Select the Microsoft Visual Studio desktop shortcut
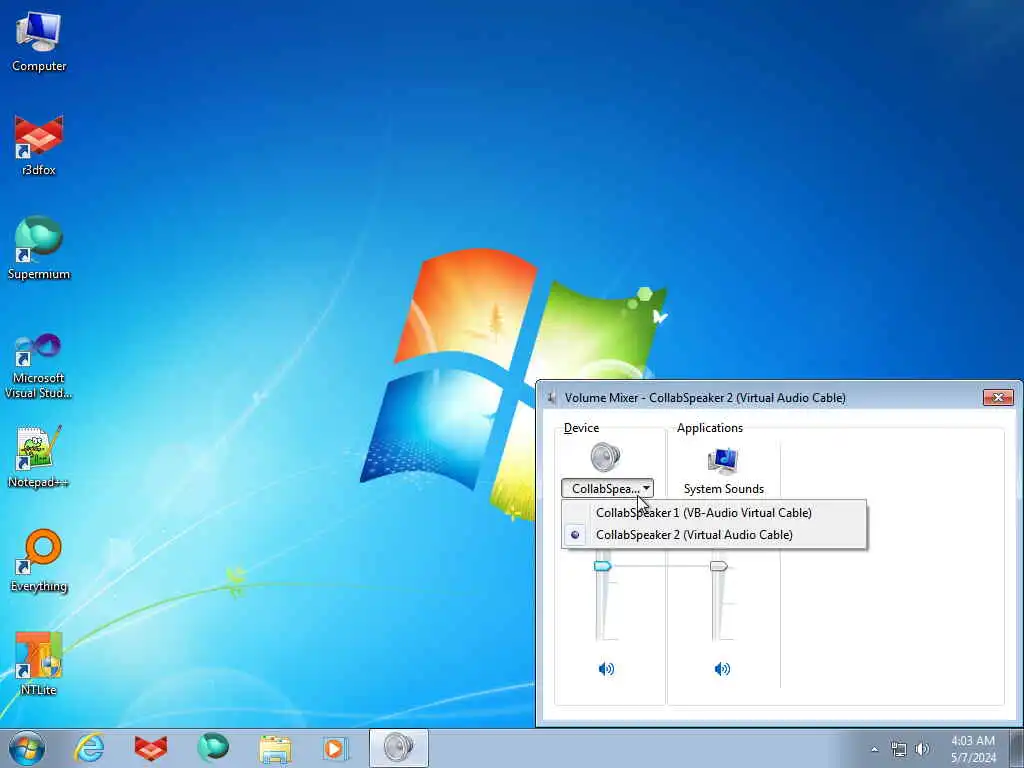This screenshot has width=1024, height=768. (39, 366)
